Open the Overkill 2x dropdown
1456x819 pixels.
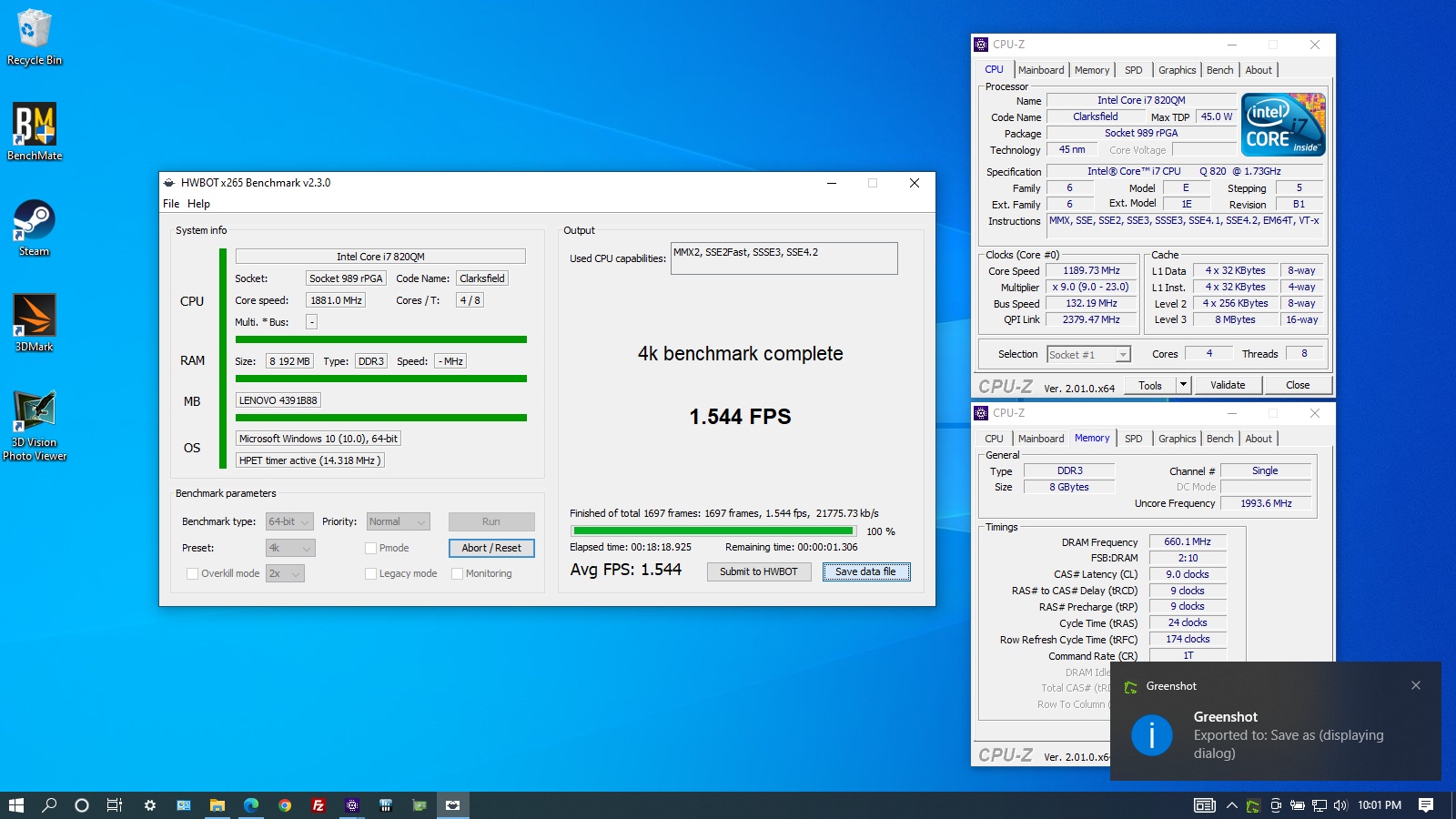click(285, 573)
